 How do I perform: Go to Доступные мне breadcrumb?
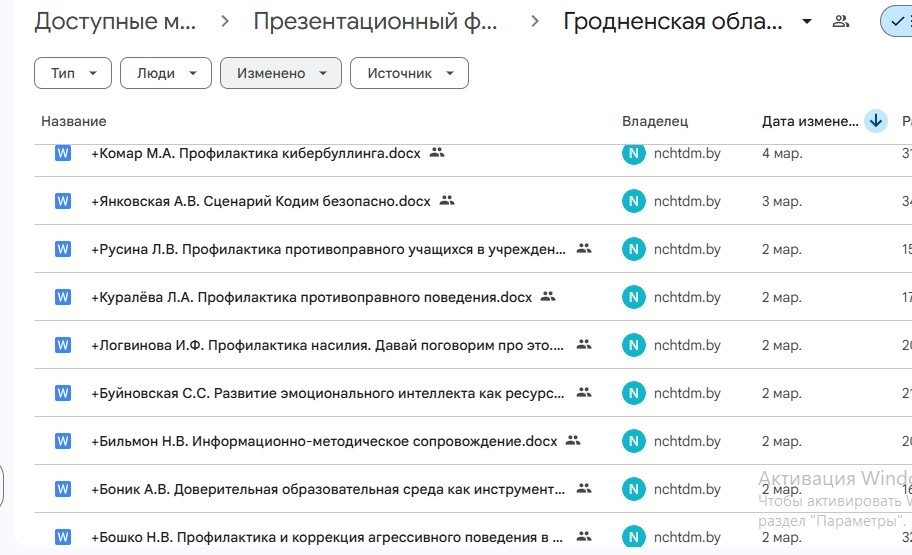tap(115, 22)
